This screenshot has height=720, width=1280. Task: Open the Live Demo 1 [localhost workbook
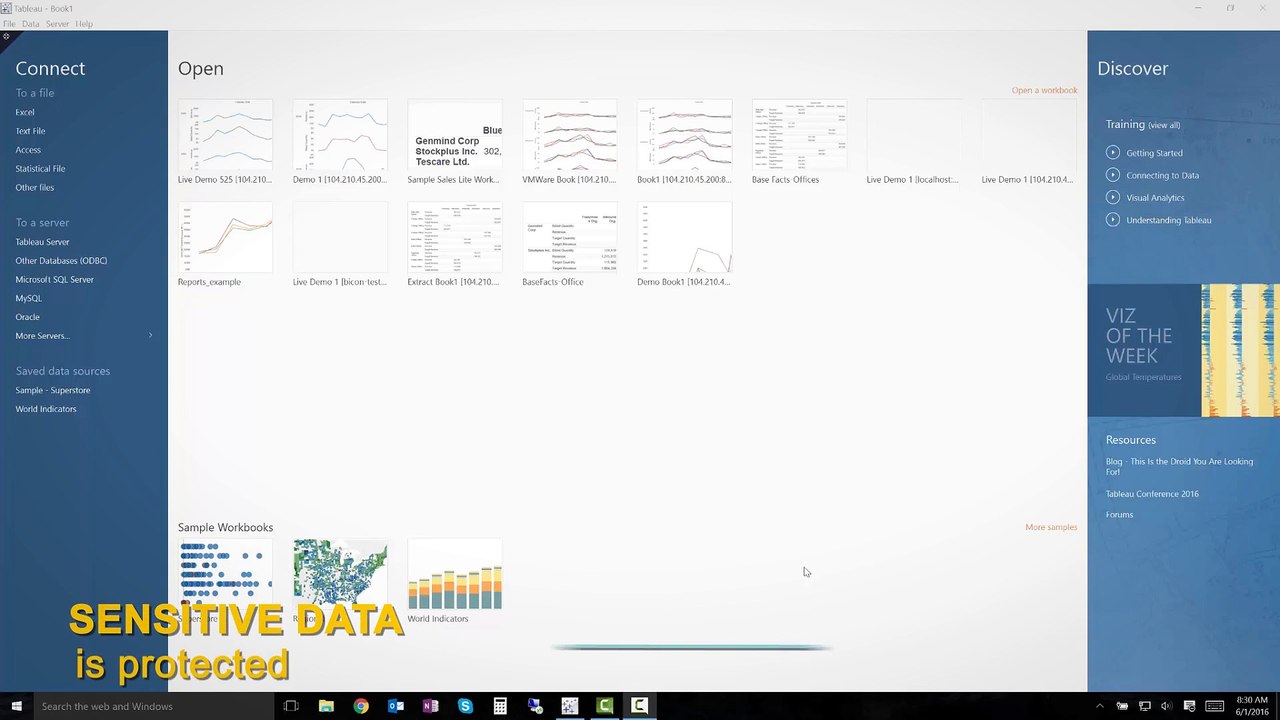click(x=913, y=142)
